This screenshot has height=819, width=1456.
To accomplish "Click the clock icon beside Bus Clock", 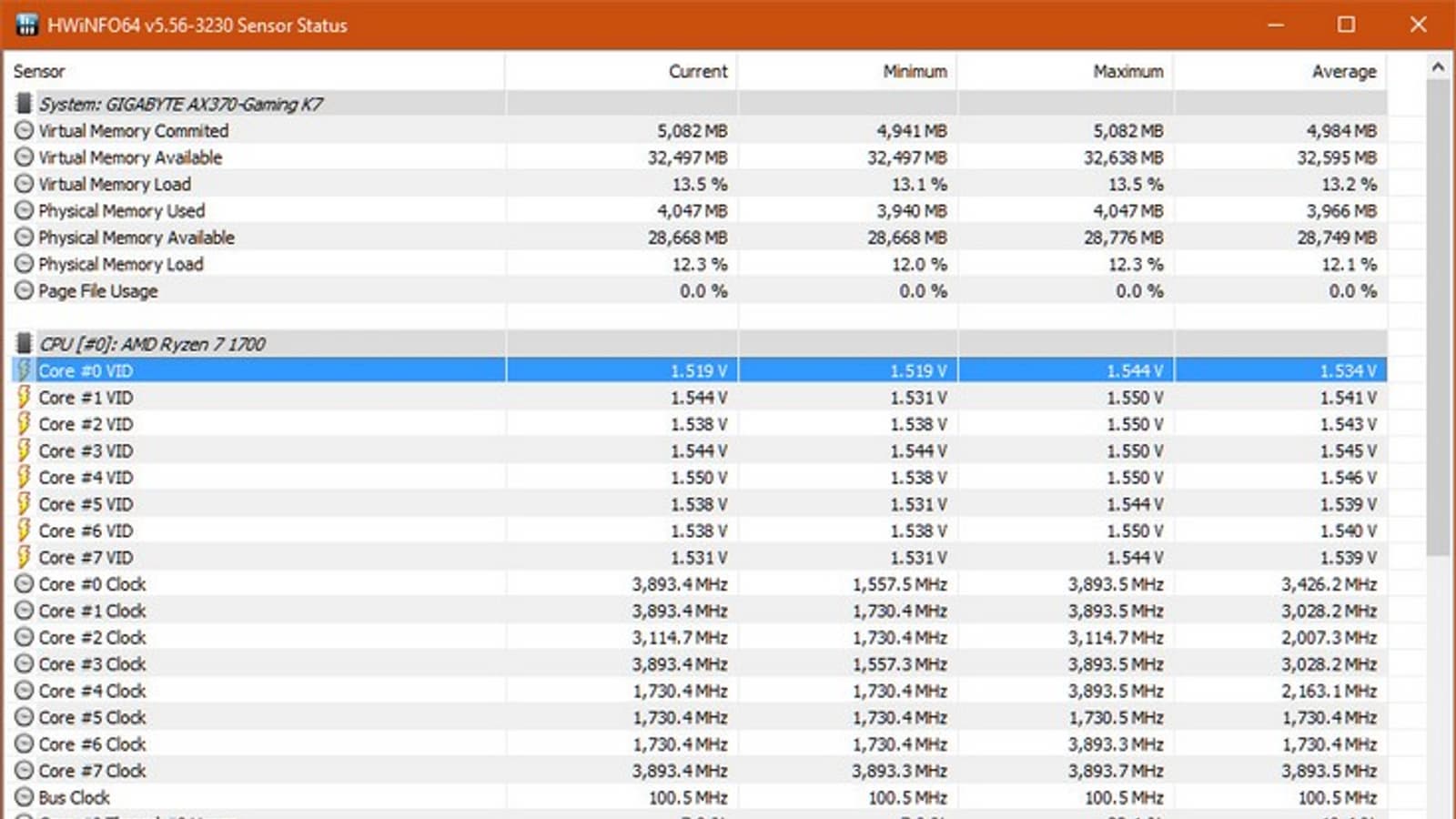I will [x=25, y=797].
